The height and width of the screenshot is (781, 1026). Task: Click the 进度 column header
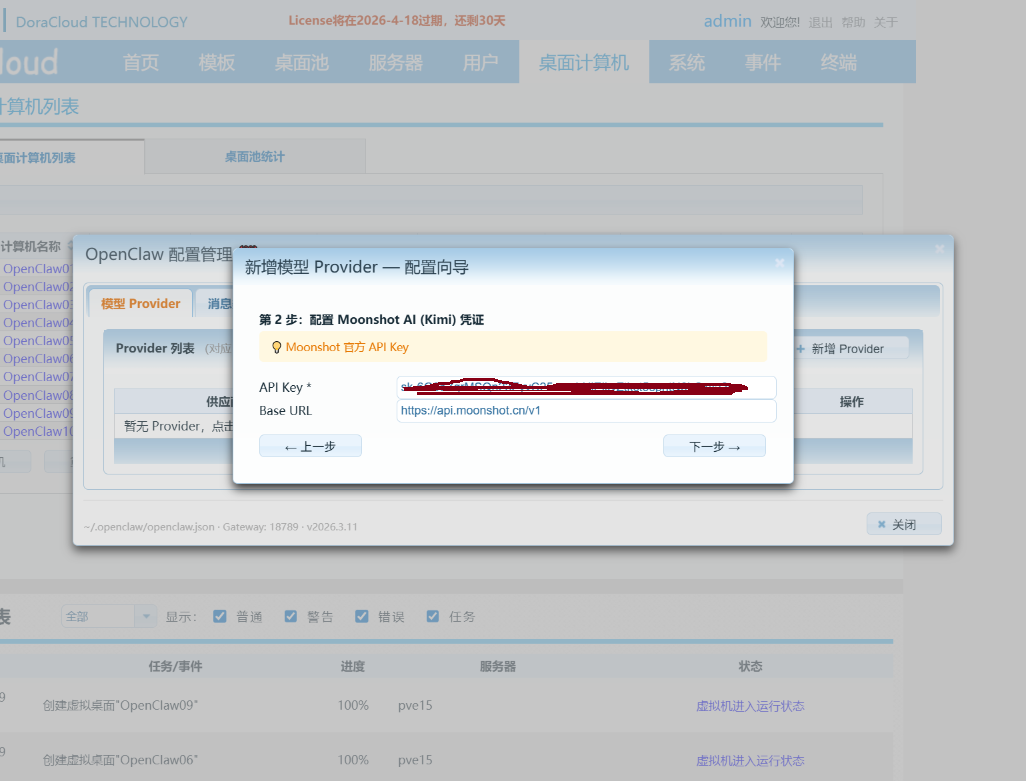pos(352,666)
